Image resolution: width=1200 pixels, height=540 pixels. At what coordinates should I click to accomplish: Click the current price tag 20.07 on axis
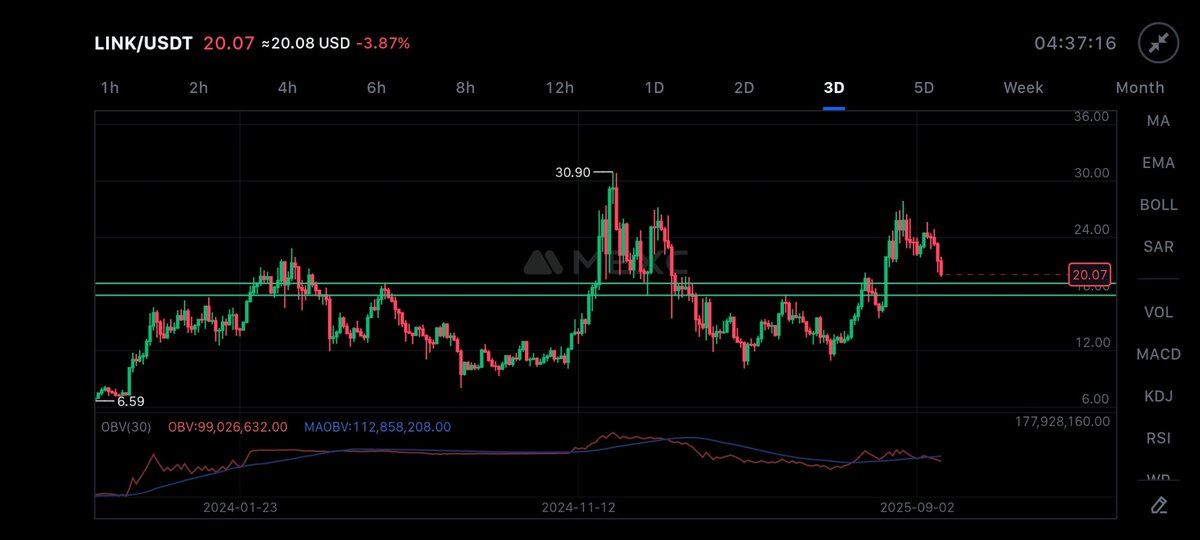1088,274
